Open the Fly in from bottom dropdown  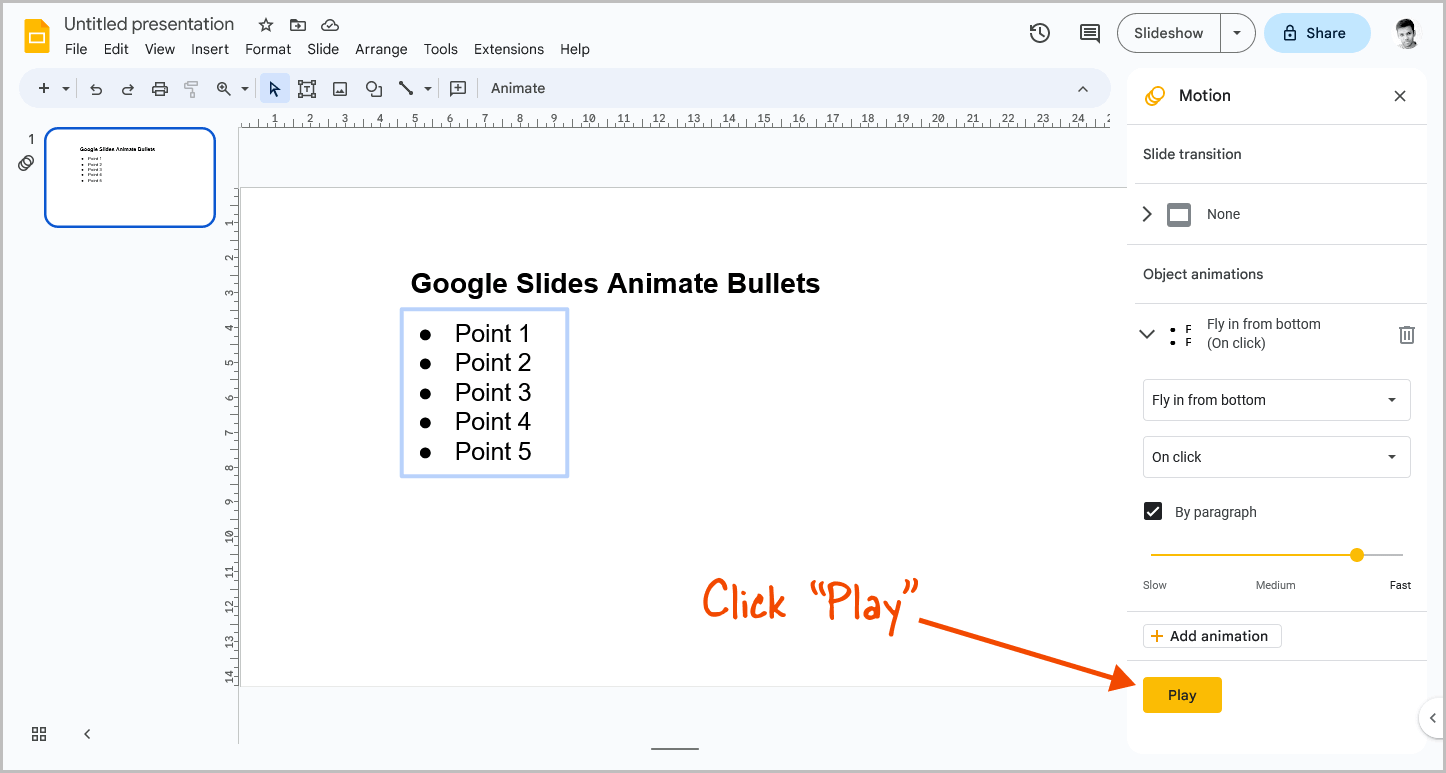tap(1276, 400)
